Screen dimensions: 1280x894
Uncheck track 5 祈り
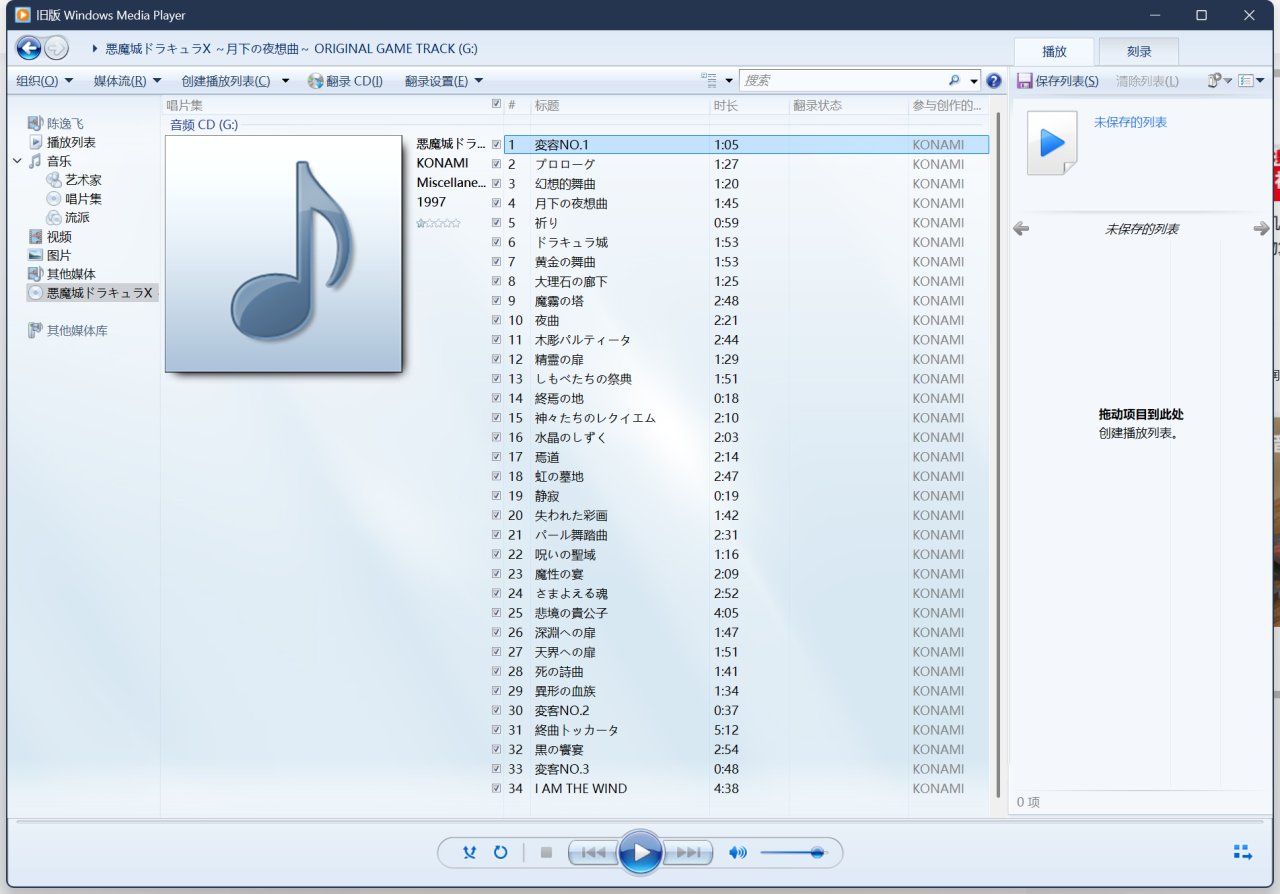496,223
